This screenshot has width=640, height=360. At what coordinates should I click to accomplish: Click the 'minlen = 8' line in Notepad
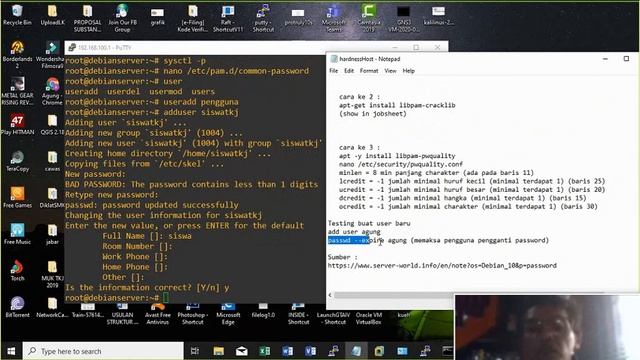(x=436, y=173)
